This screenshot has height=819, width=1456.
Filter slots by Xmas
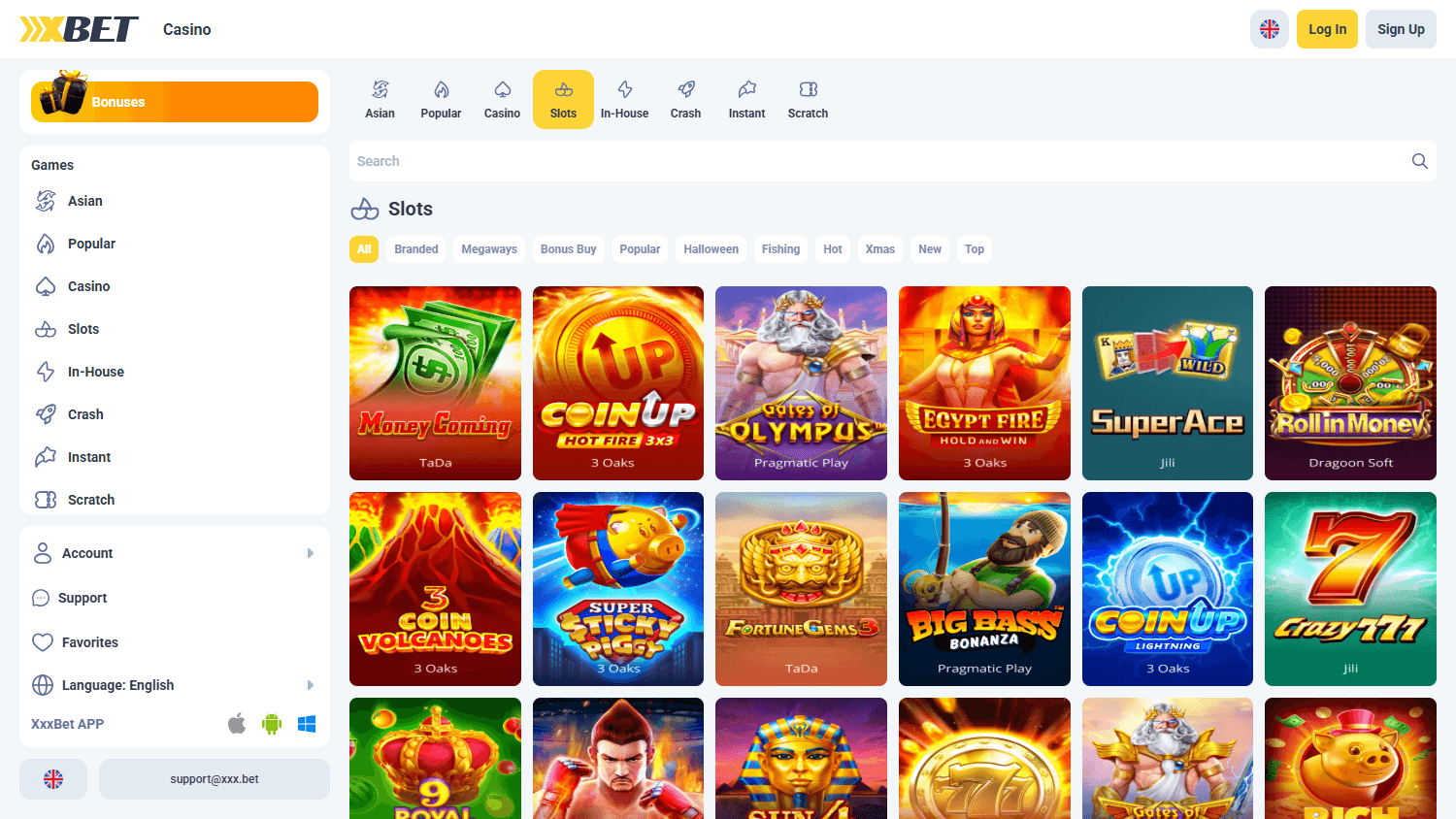(x=880, y=249)
